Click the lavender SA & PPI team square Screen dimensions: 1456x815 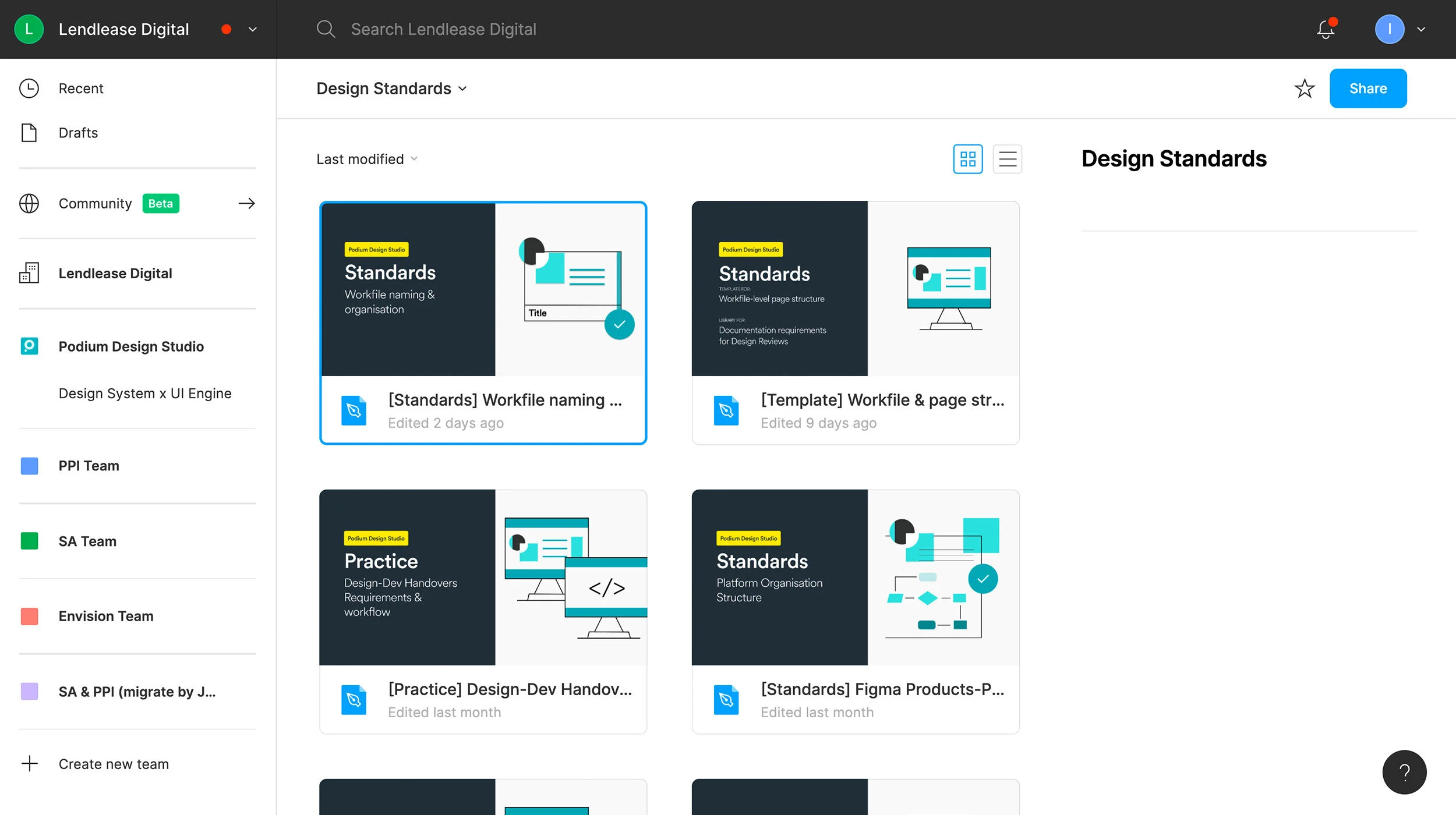(x=29, y=692)
